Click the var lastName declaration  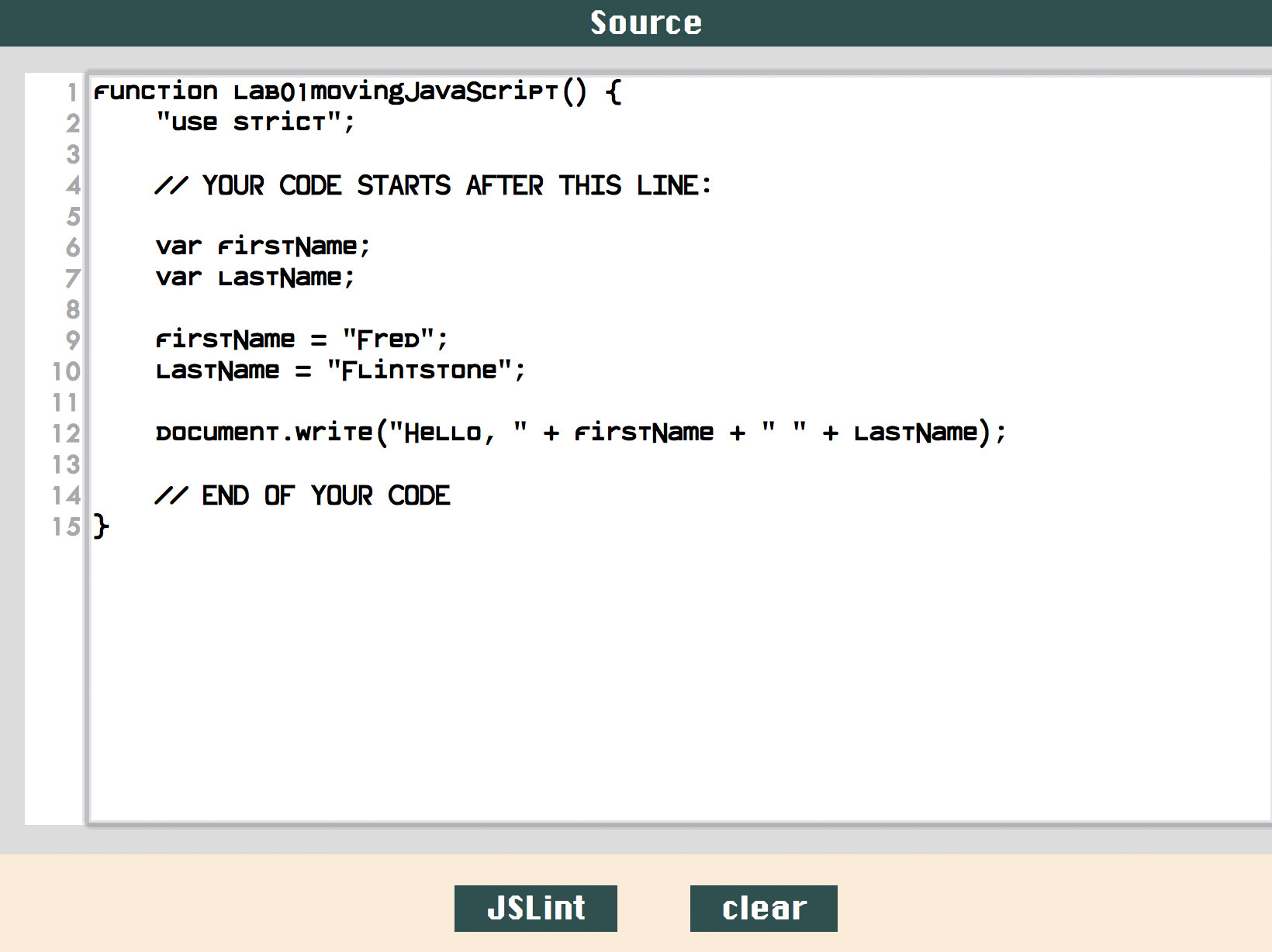254,277
